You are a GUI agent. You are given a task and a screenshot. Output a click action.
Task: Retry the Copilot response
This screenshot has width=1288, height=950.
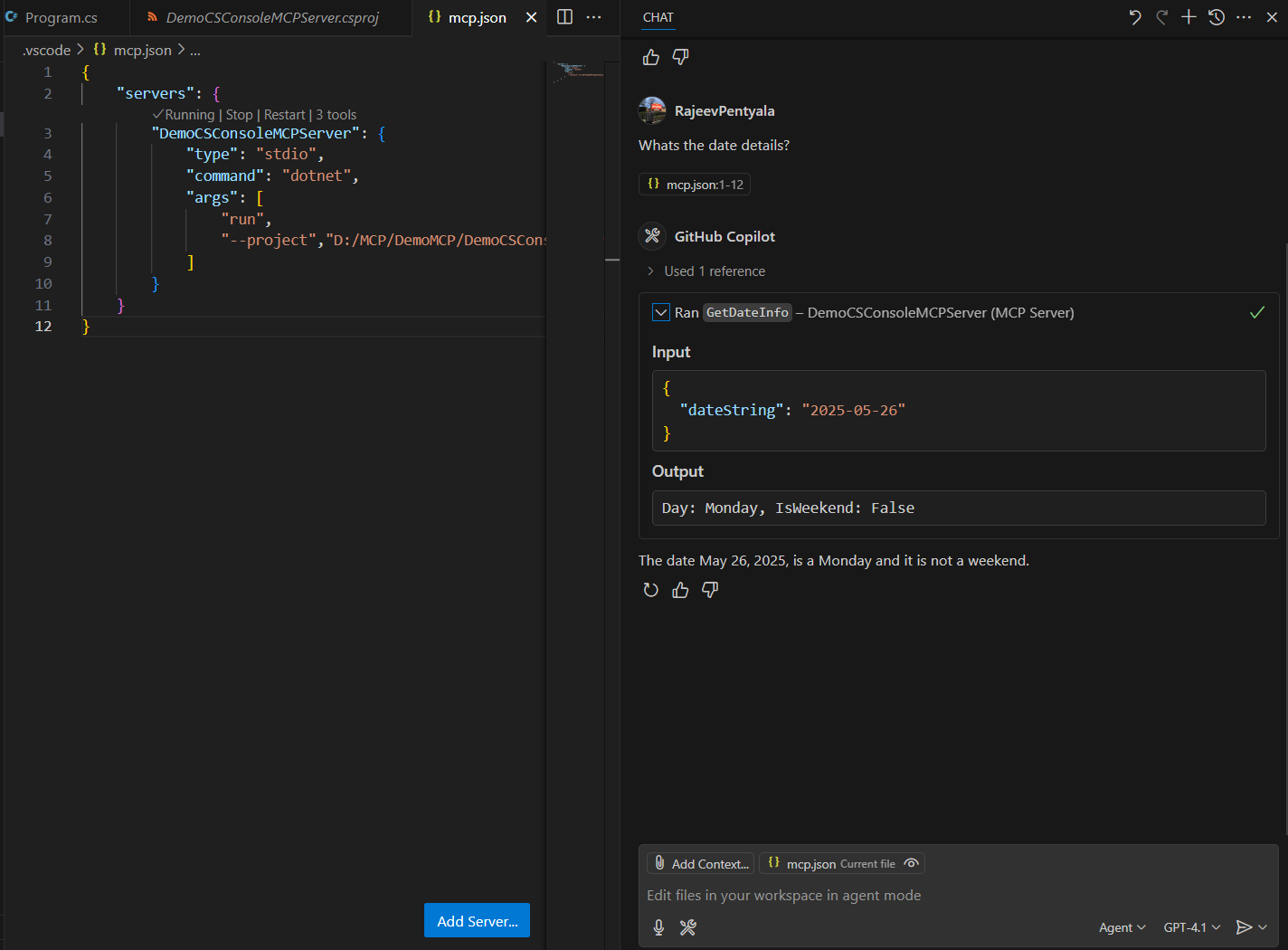coord(650,590)
